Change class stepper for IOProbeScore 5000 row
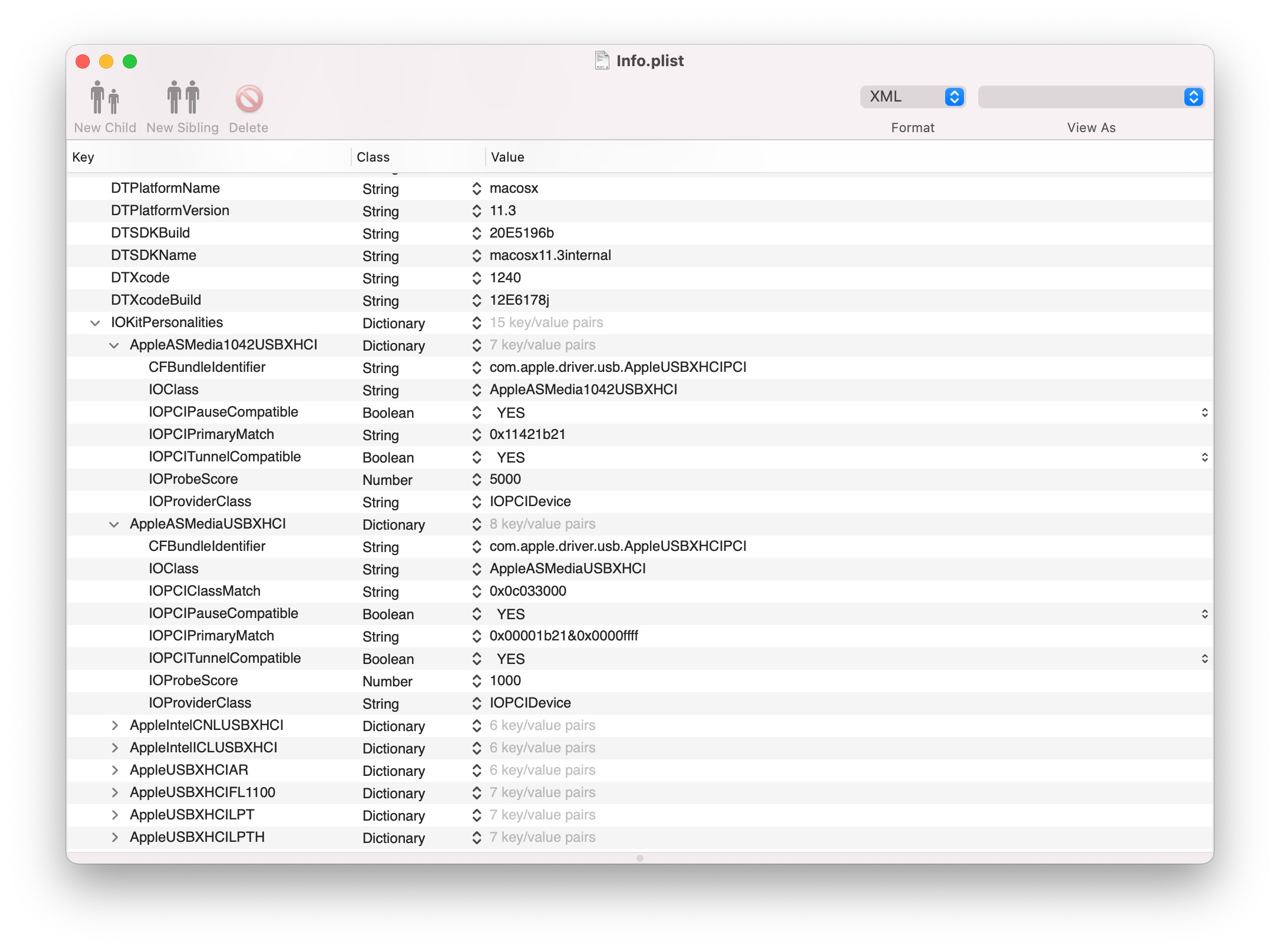 pos(477,480)
